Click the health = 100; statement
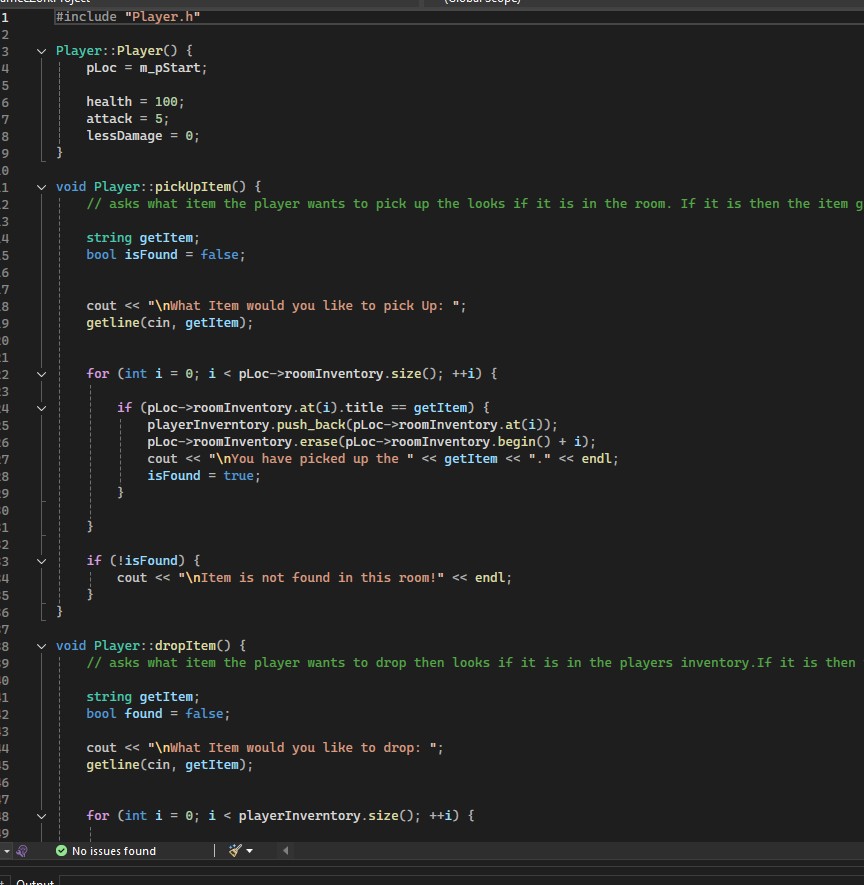Image resolution: width=864 pixels, height=885 pixels. [x=135, y=102]
